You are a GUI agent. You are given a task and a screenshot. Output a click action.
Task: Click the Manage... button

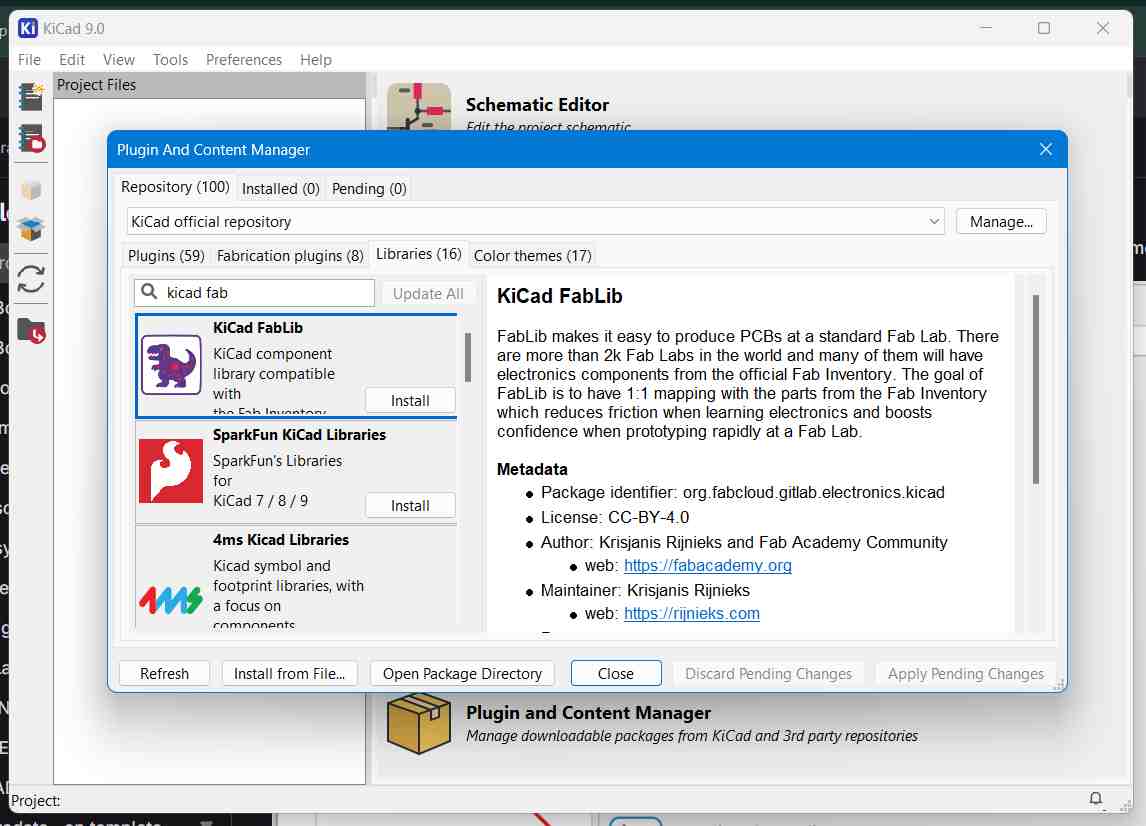point(1001,221)
